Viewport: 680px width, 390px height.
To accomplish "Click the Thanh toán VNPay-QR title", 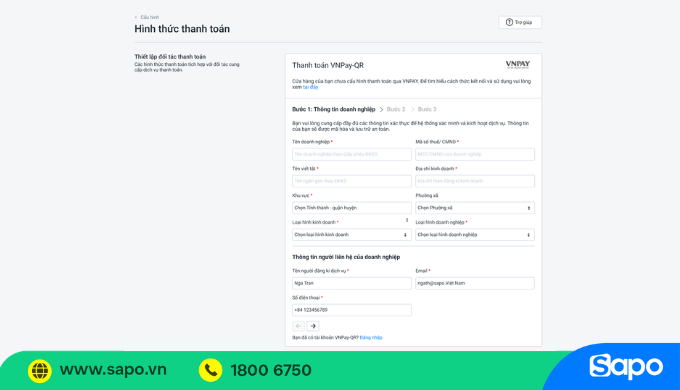I will (x=328, y=66).
